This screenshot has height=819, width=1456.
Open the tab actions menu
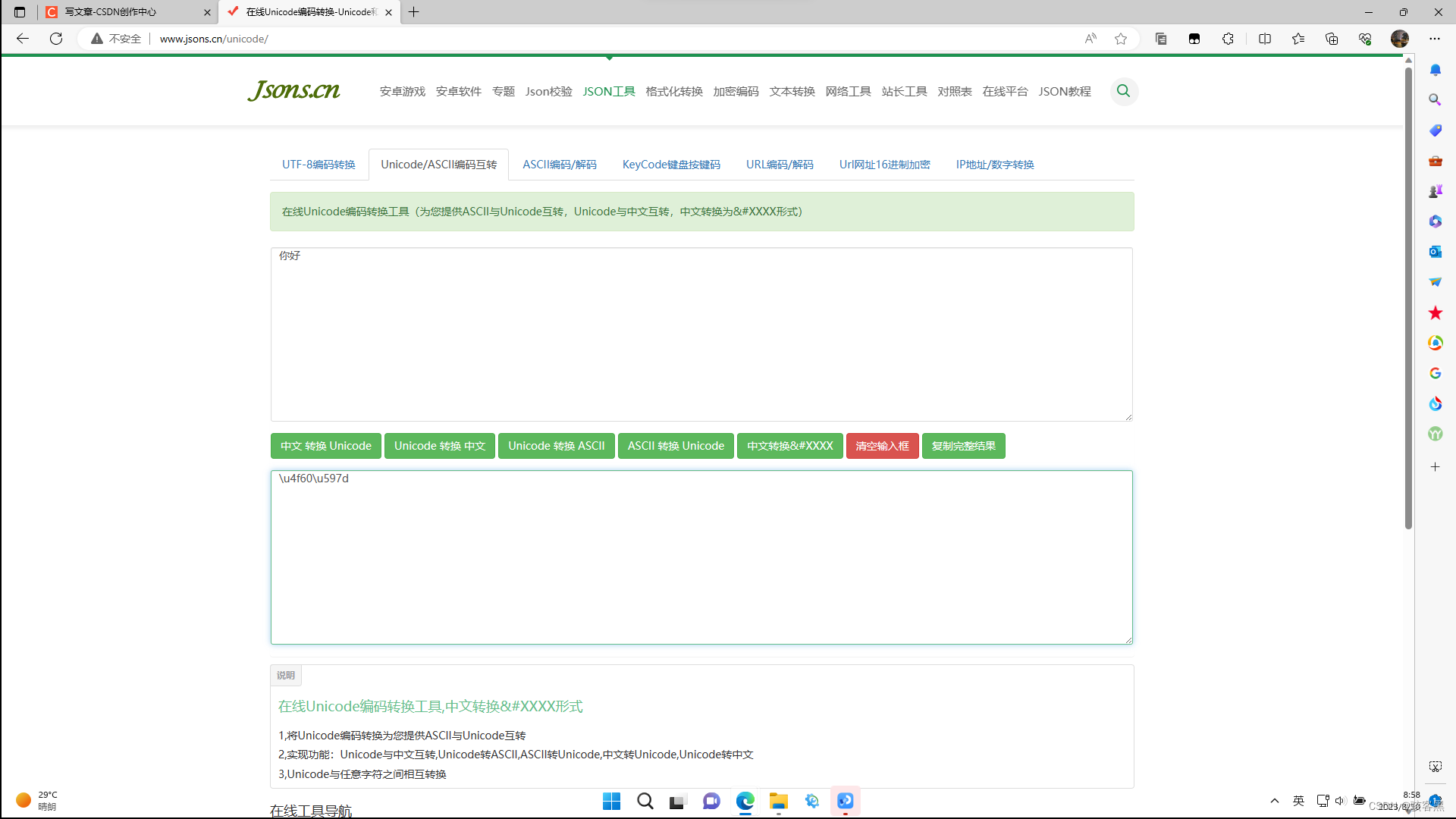point(19,12)
